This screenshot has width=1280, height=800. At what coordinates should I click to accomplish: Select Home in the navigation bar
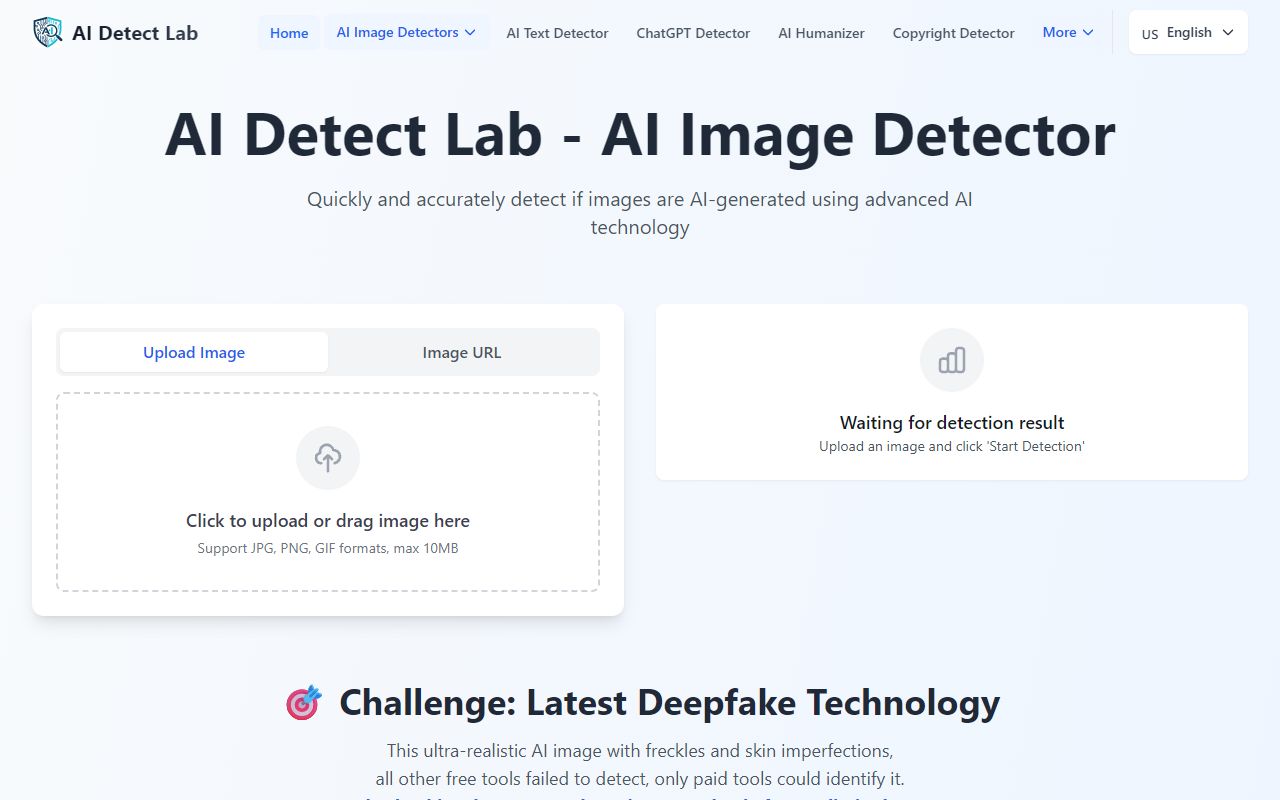click(x=288, y=32)
